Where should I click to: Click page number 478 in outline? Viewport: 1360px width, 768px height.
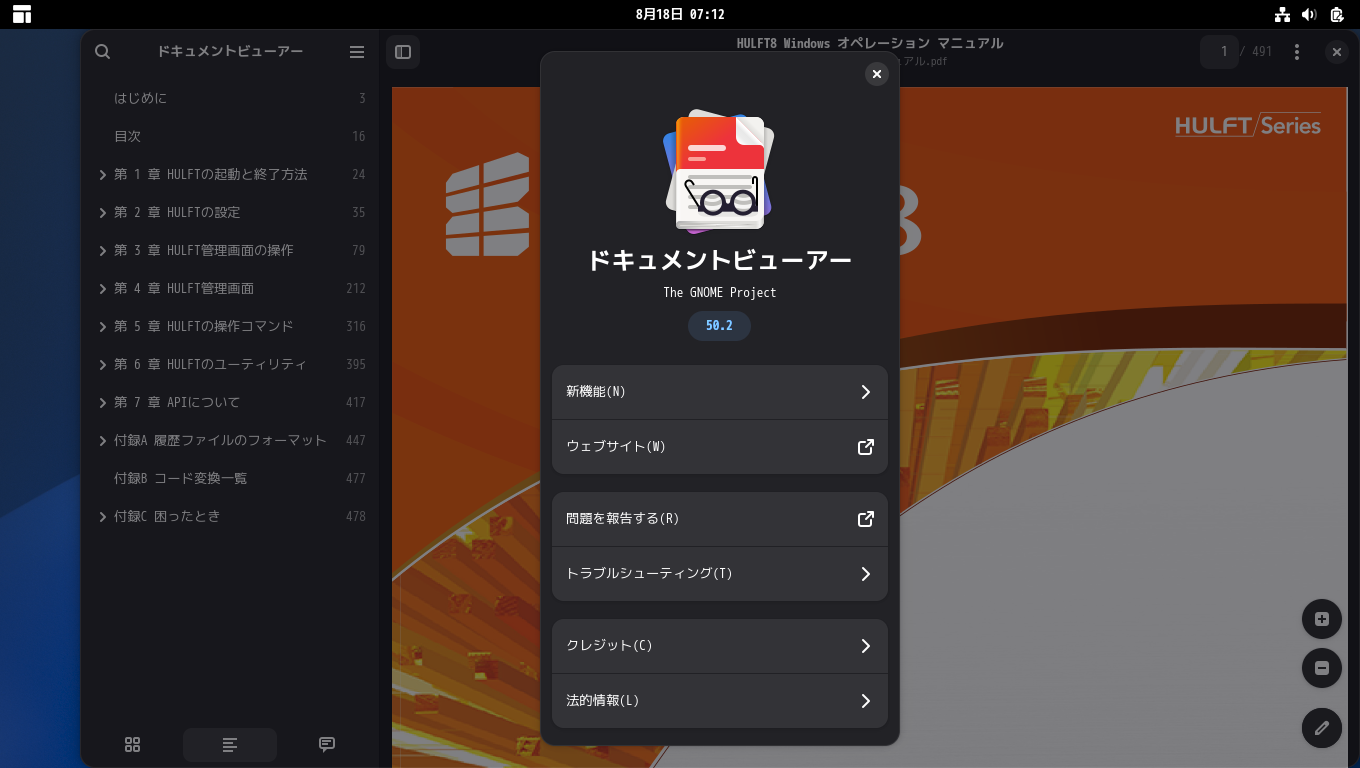[356, 517]
